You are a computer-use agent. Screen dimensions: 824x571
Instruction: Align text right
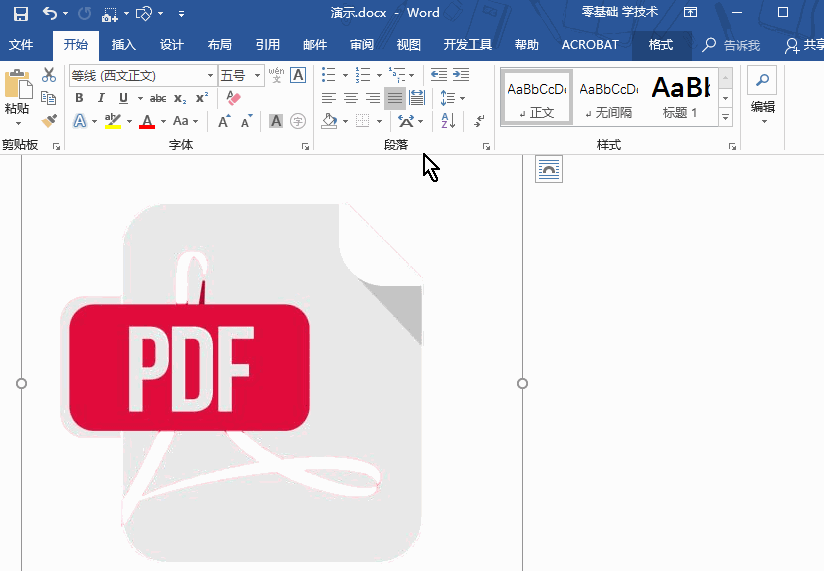tap(373, 98)
